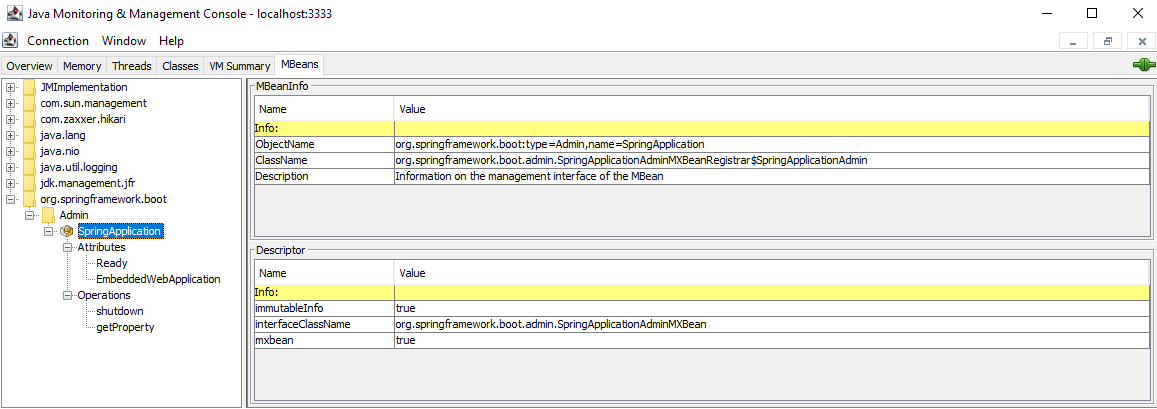
Task: Click the SpringApplication MBean bean icon
Action: tap(67, 231)
